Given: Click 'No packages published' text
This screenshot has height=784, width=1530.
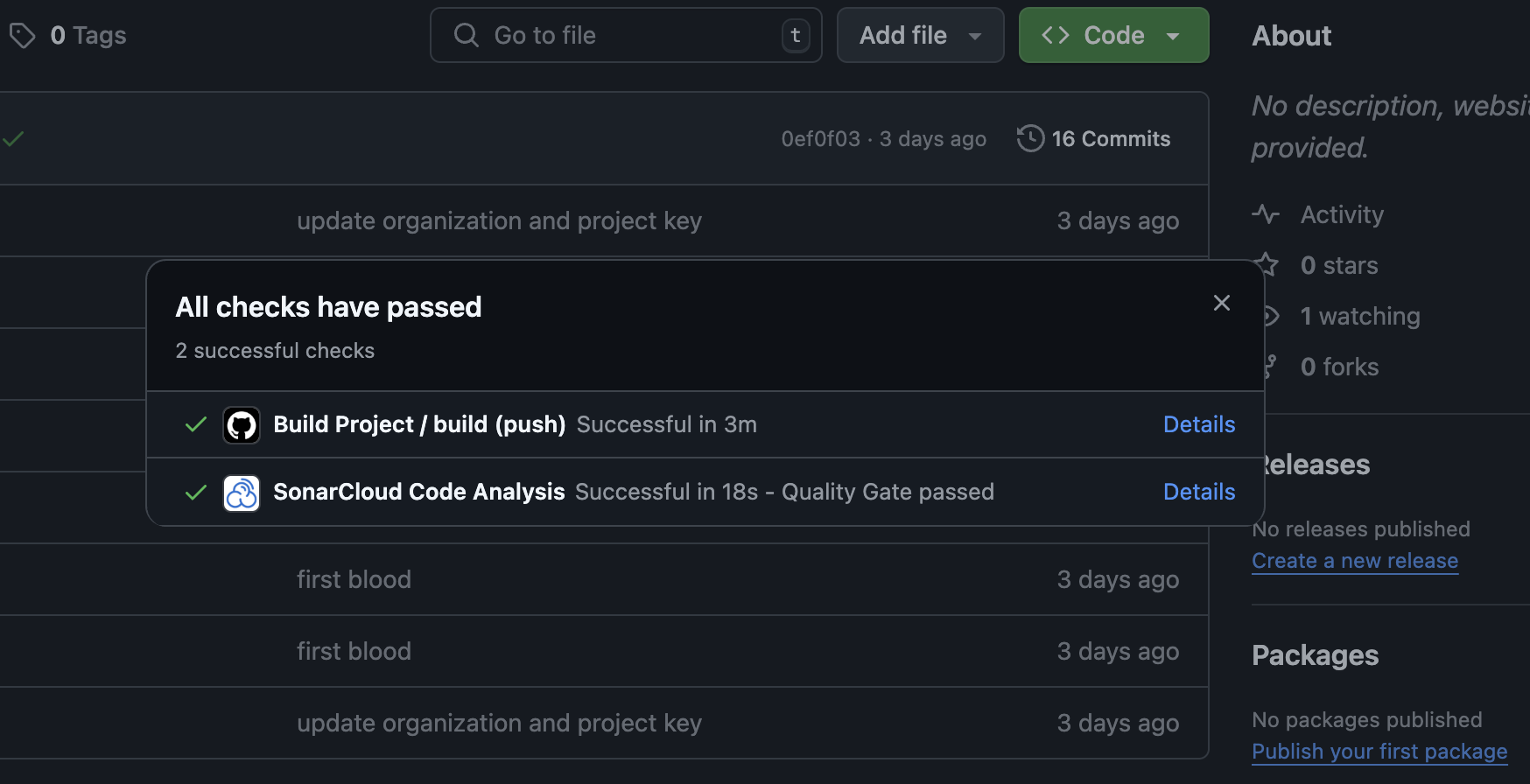Looking at the screenshot, I should click(x=1366, y=720).
